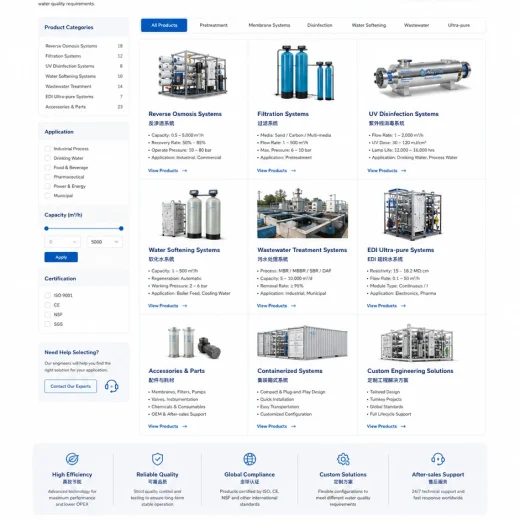Click the Global Compliance globe icon
This screenshot has height=520, width=520.
click(249, 459)
